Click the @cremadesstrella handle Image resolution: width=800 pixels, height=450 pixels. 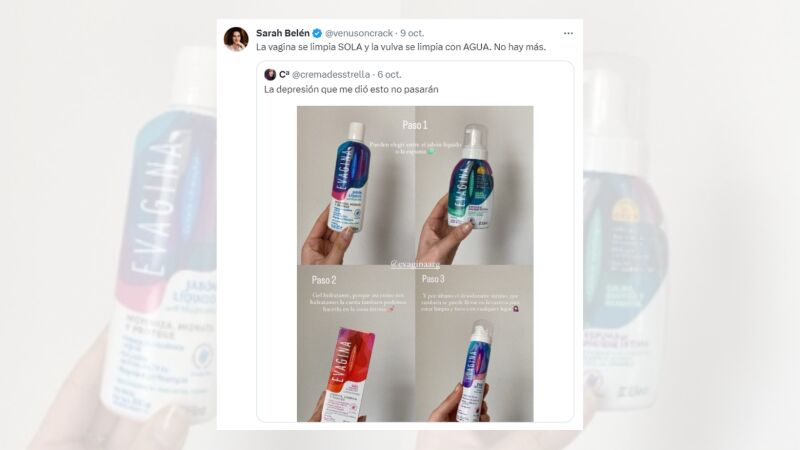click(331, 74)
